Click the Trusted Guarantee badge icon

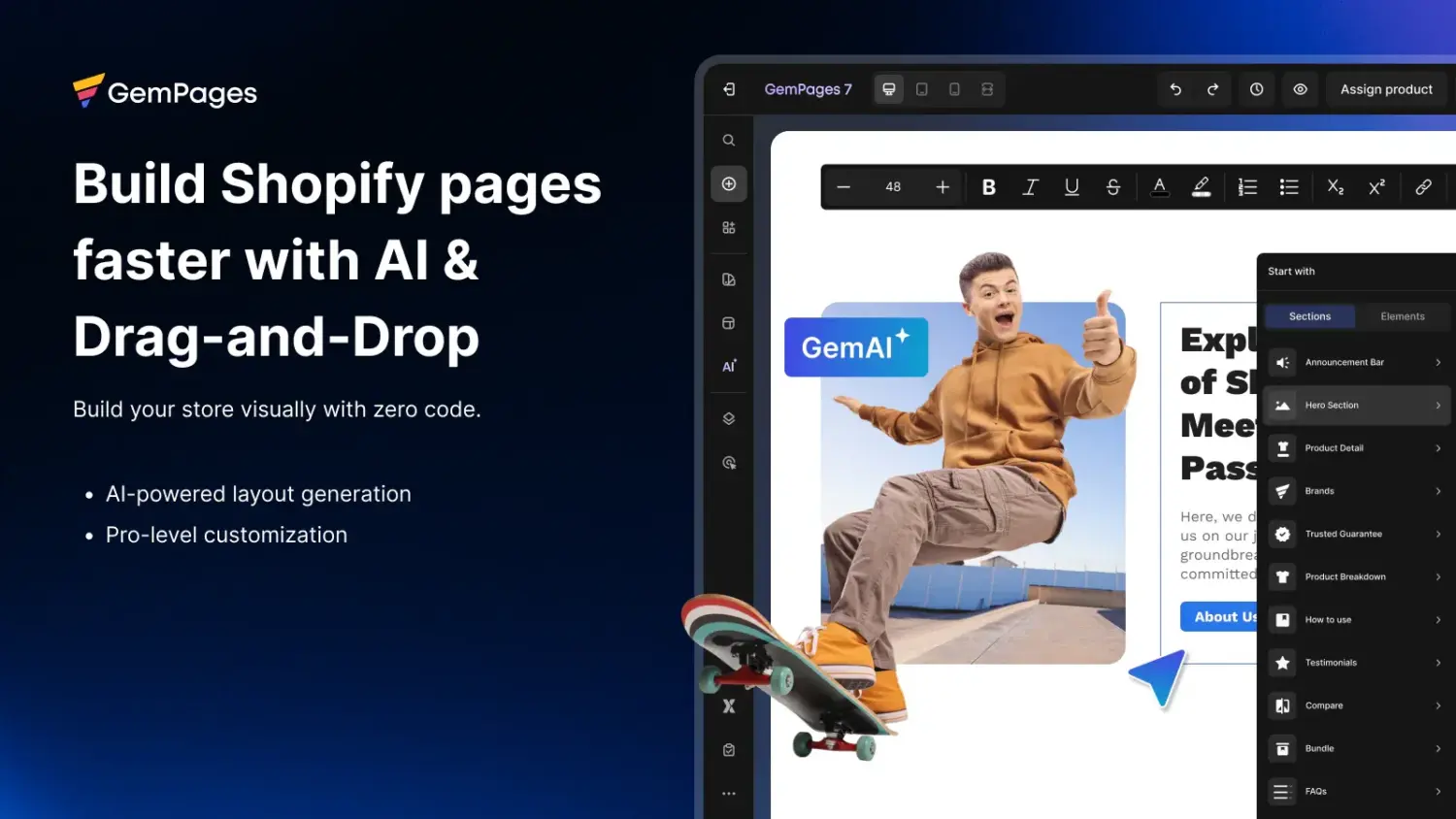pyautogui.click(x=1283, y=534)
